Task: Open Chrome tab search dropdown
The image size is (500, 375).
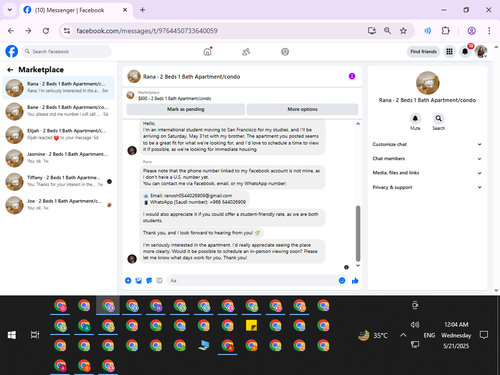Action: click(10, 10)
